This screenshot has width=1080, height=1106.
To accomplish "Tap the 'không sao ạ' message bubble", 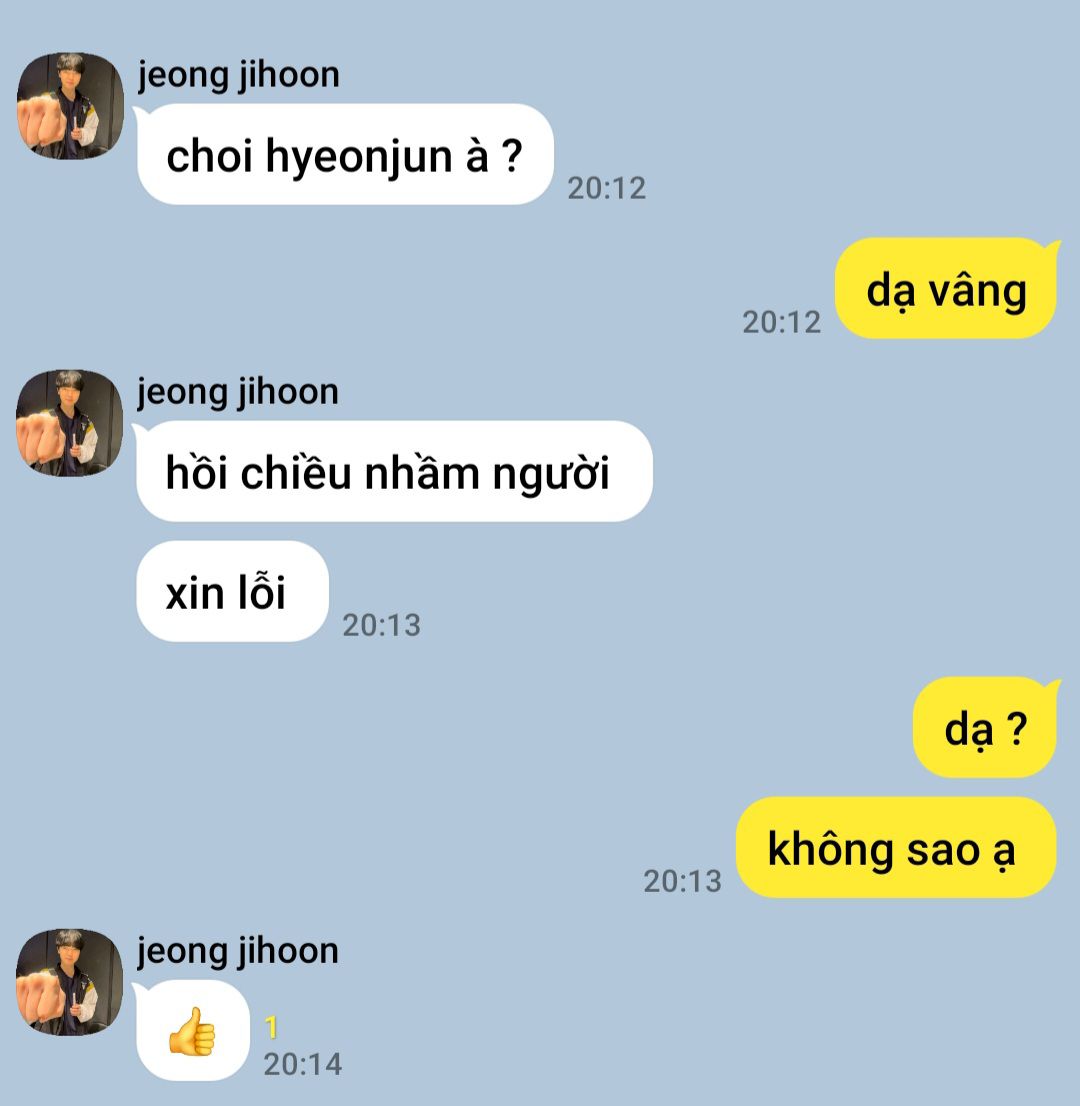I will pos(896,847).
